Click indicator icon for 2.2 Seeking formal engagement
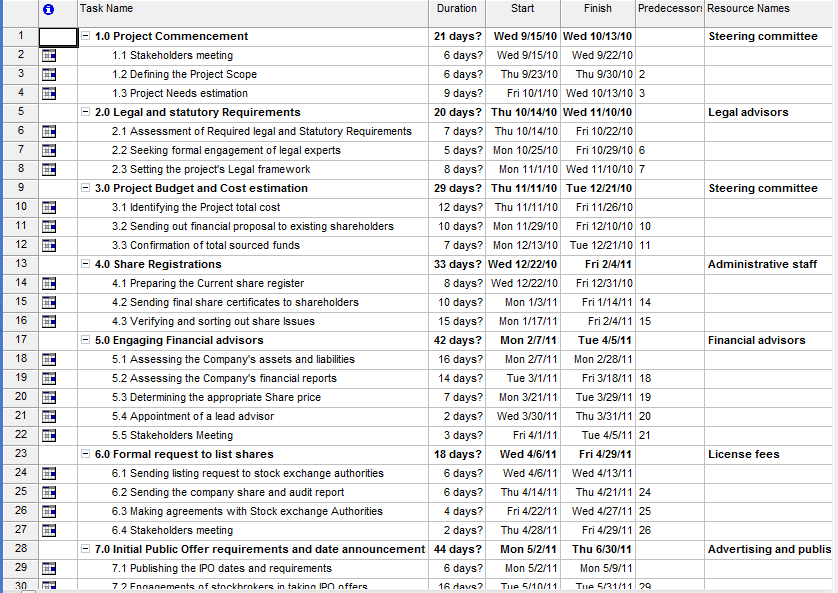This screenshot has height=593, width=838. click(x=49, y=151)
